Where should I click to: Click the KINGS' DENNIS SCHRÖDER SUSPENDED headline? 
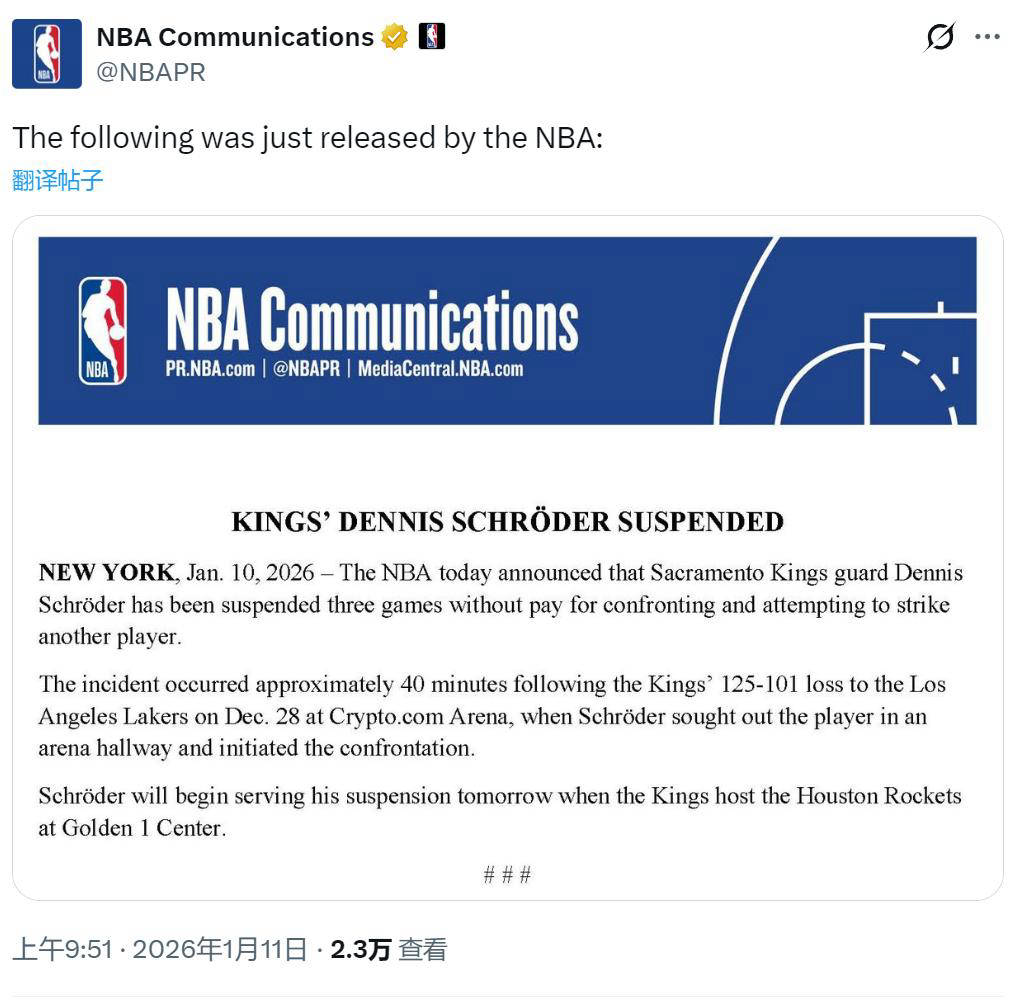pos(507,522)
